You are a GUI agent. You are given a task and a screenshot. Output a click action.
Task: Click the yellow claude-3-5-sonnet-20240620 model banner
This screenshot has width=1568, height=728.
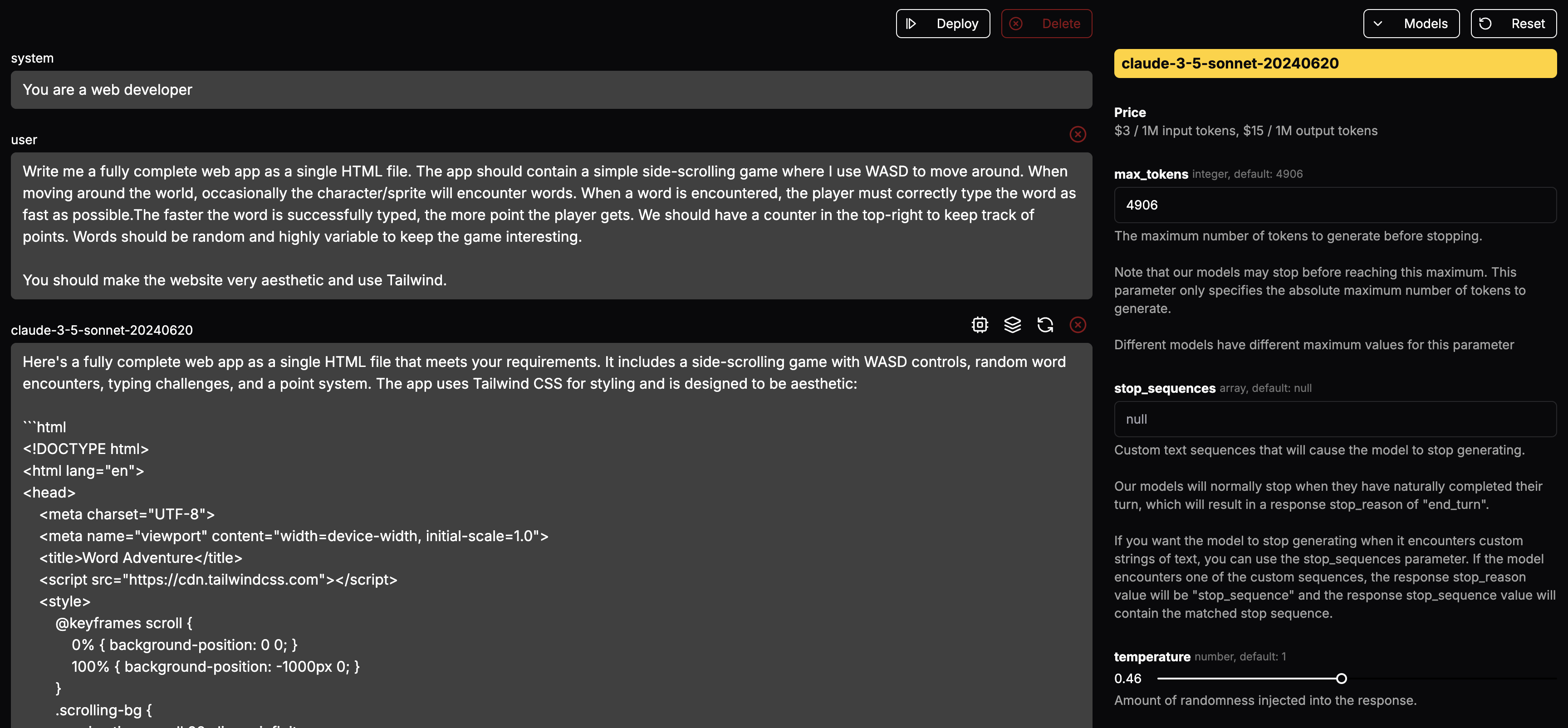(1335, 64)
